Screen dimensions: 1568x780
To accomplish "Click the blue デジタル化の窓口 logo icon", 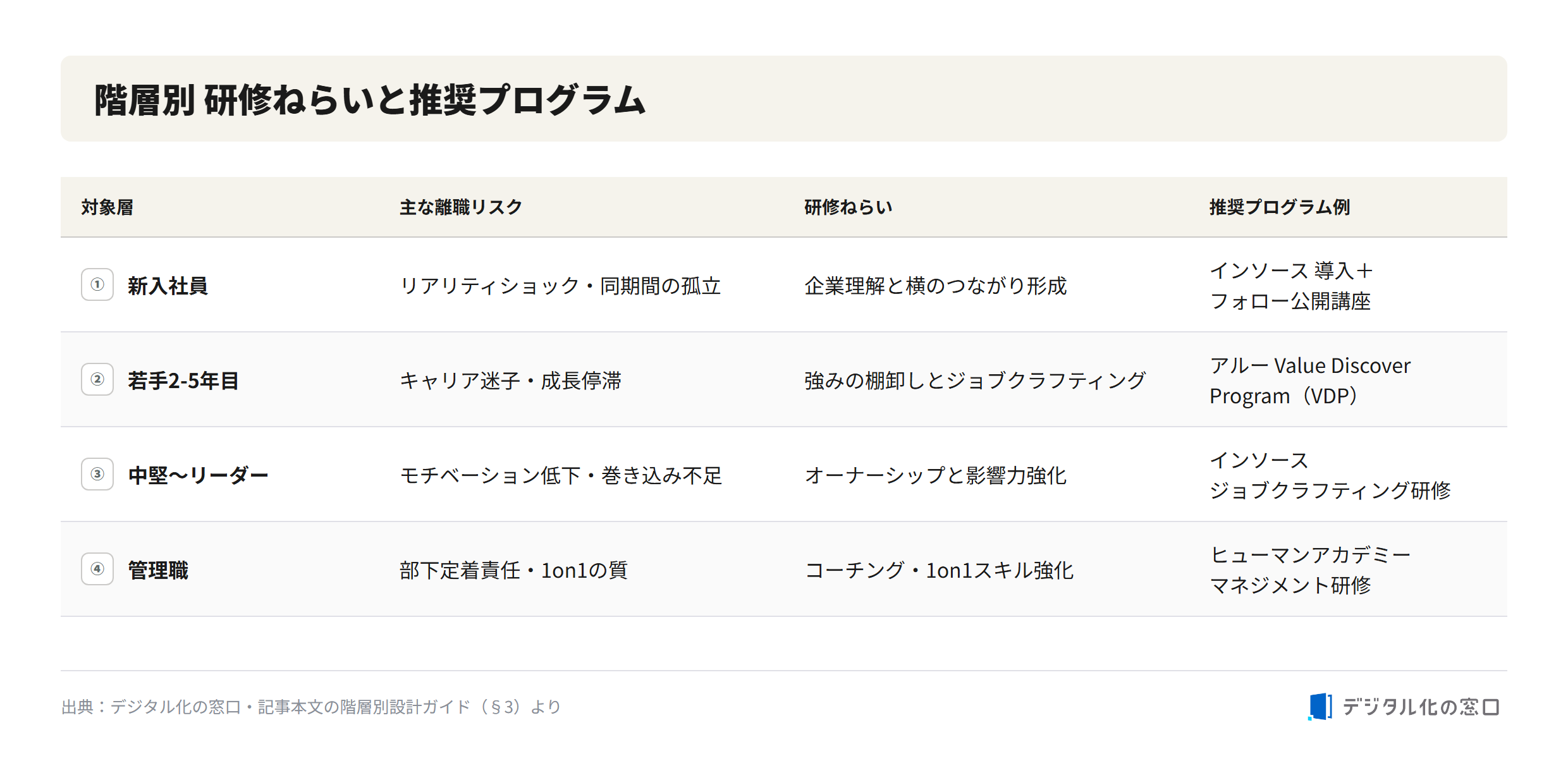I will [x=1320, y=707].
